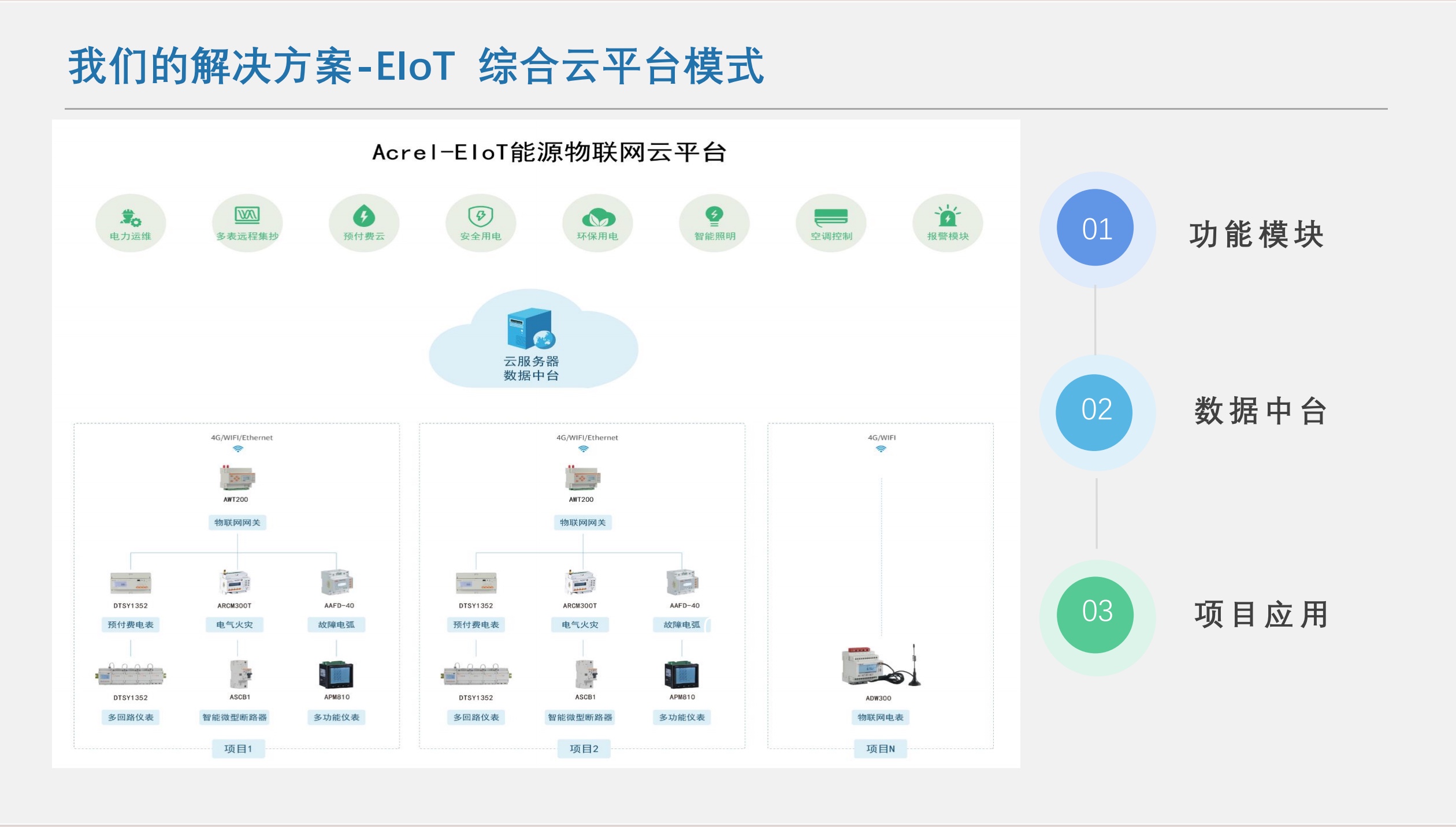Click the WiFi icon under 4G/WIFI in 项目N
Screen dimensions: 1456x827
tap(881, 449)
